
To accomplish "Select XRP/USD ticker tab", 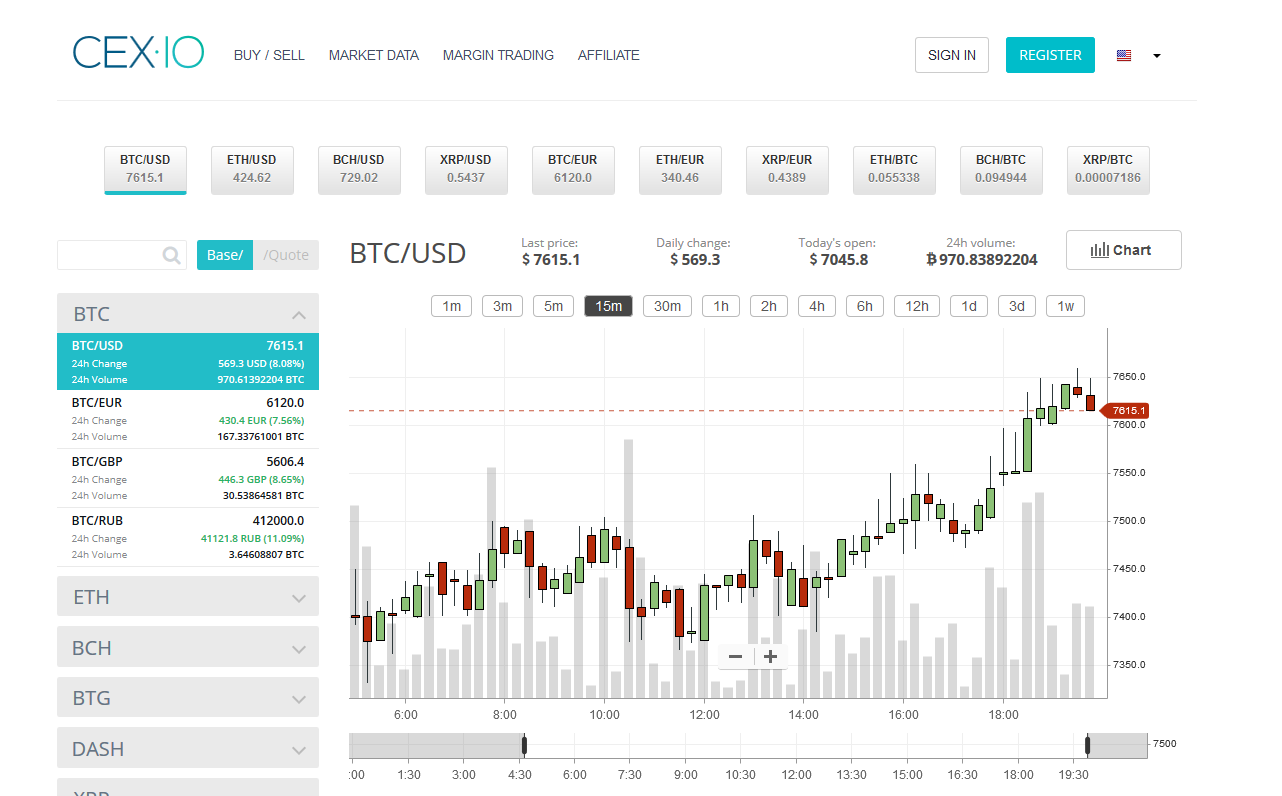I will (x=466, y=169).
